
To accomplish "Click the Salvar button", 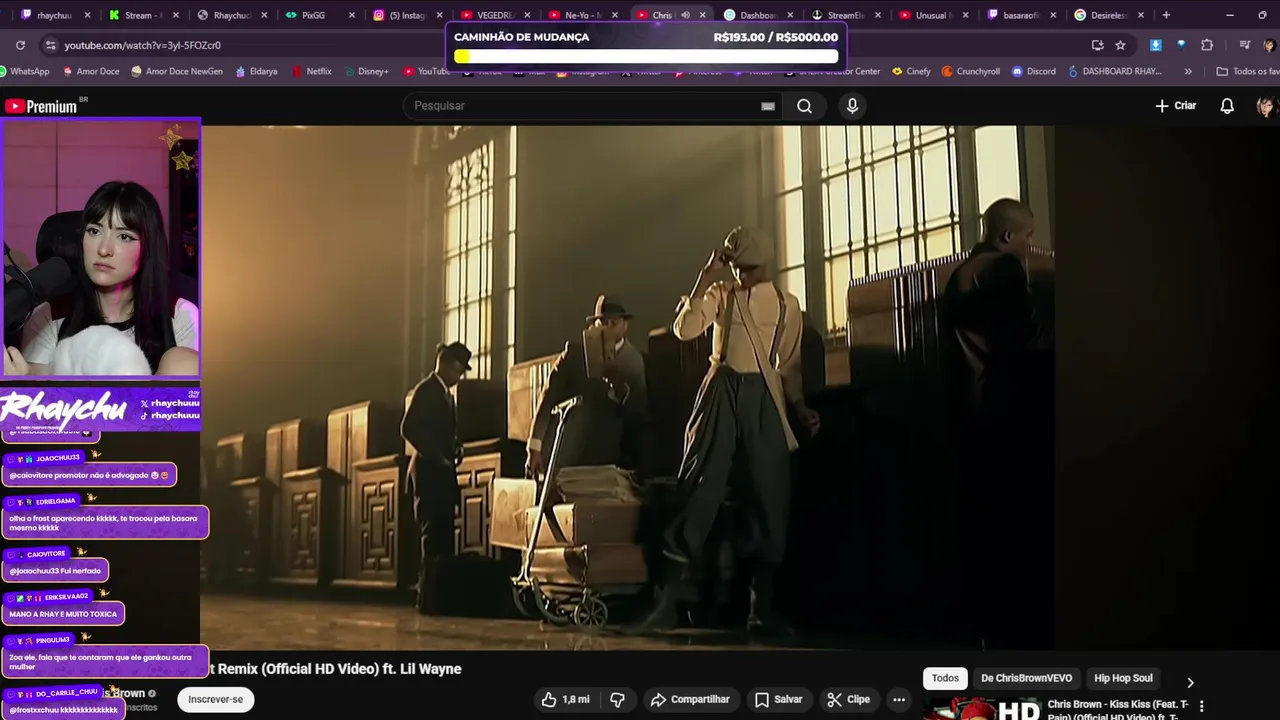I will point(778,700).
